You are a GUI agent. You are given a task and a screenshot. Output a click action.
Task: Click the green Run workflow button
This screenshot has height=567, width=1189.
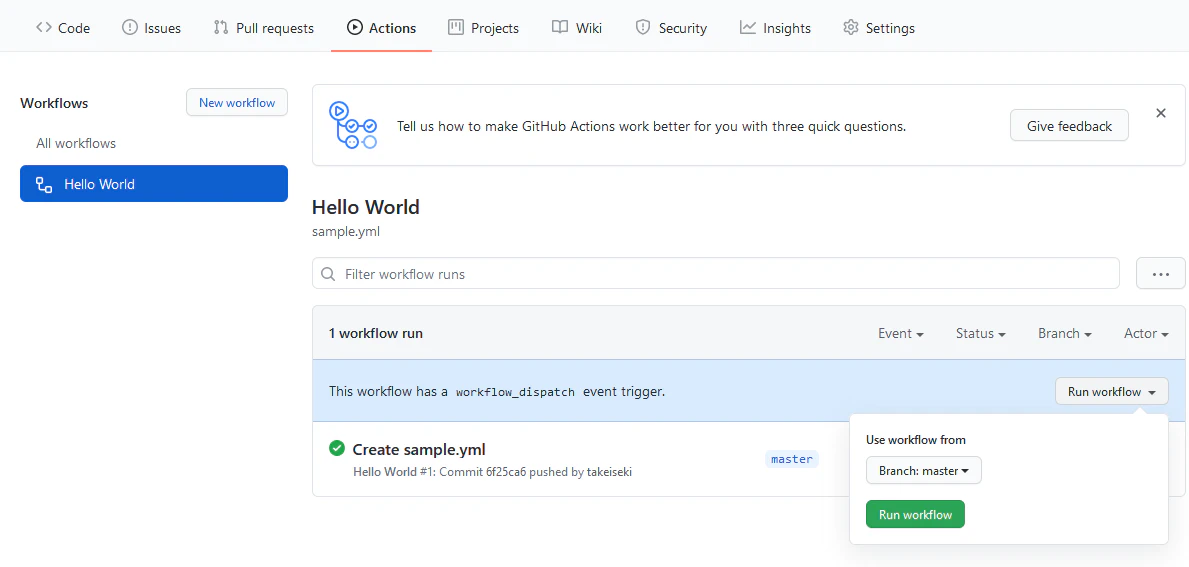[915, 515]
